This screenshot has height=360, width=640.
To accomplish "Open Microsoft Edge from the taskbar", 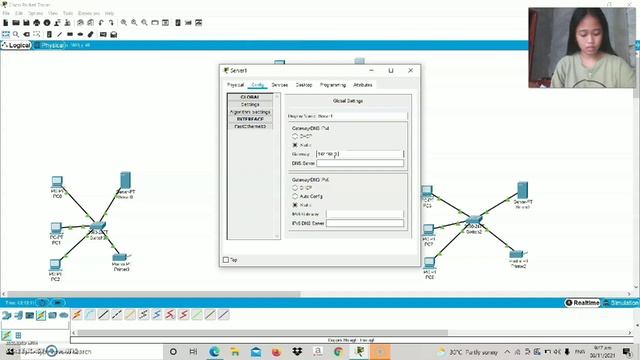I will (x=214, y=351).
